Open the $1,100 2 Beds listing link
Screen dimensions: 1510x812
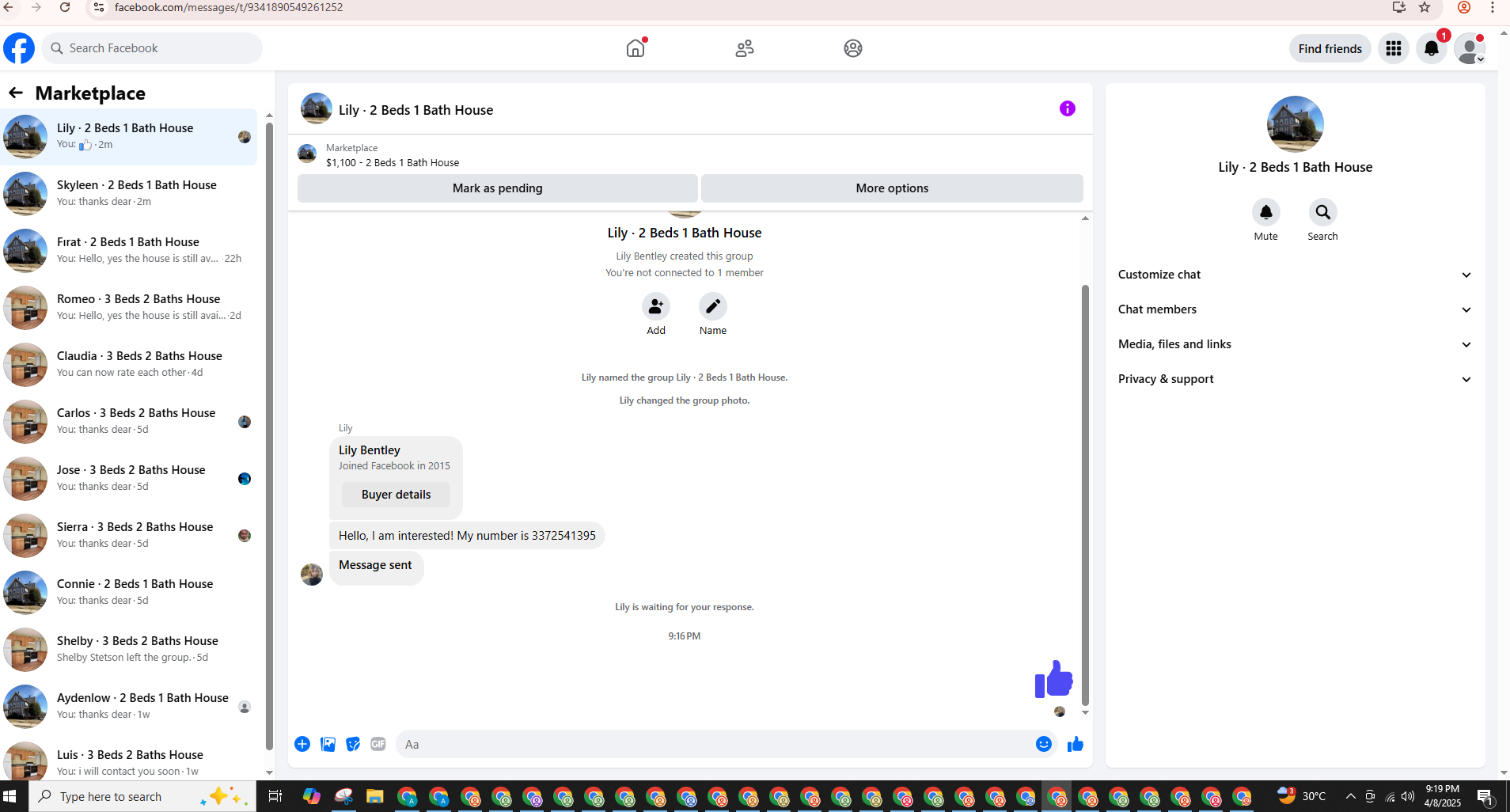(x=393, y=163)
